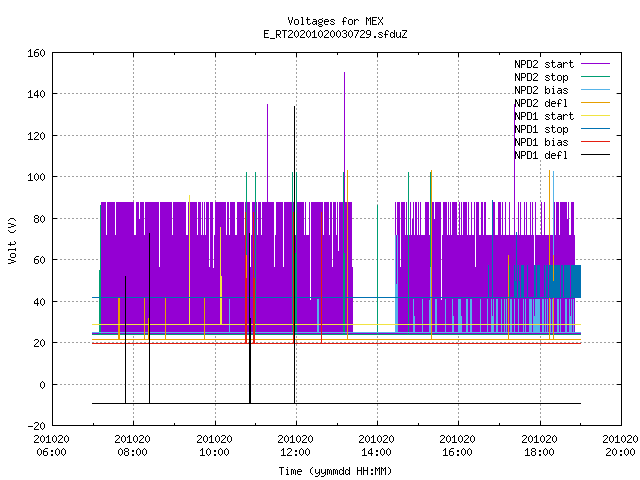Click the Volt (V) y-axis label

pos(13,240)
